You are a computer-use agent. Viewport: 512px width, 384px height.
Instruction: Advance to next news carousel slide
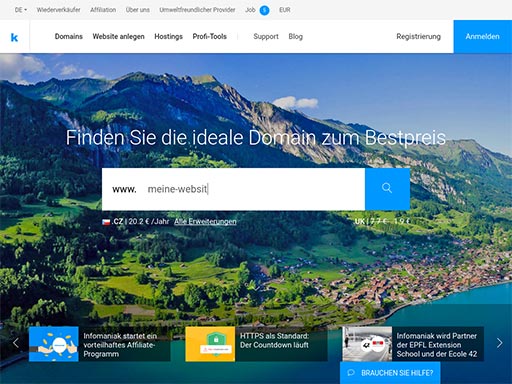(499, 343)
